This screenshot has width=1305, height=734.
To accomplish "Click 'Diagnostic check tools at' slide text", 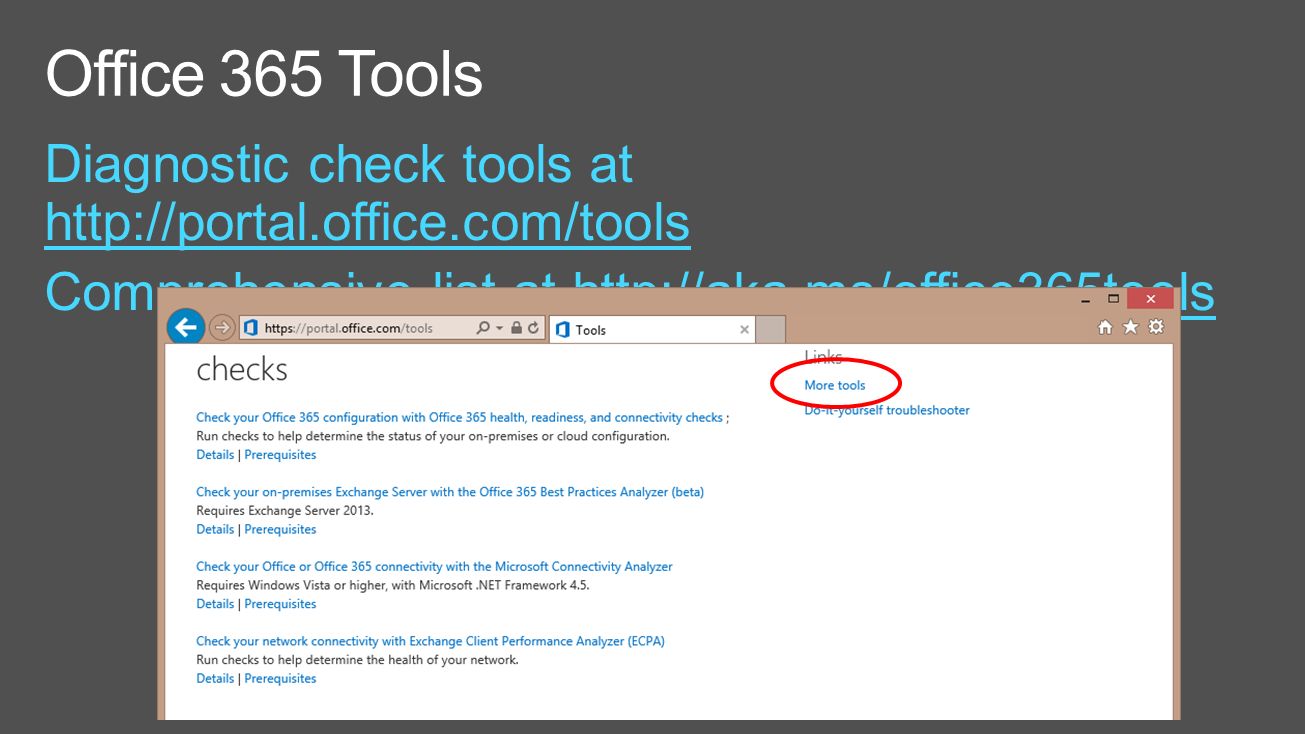I will point(339,165).
